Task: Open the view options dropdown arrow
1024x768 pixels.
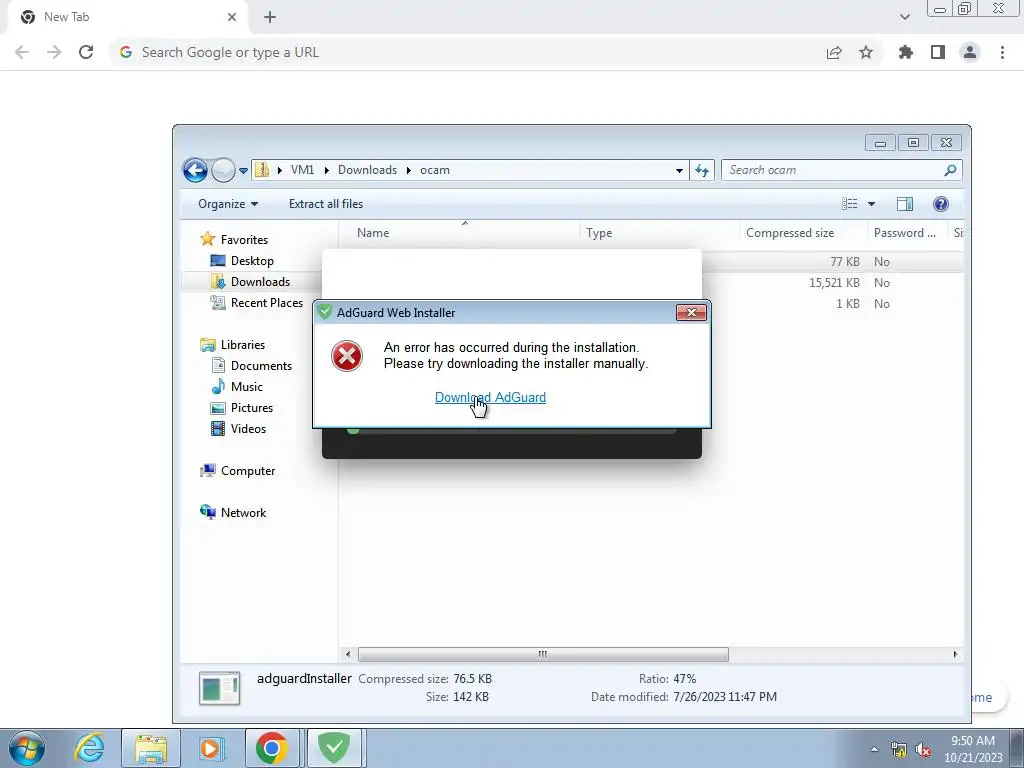Action: pyautogui.click(x=871, y=204)
